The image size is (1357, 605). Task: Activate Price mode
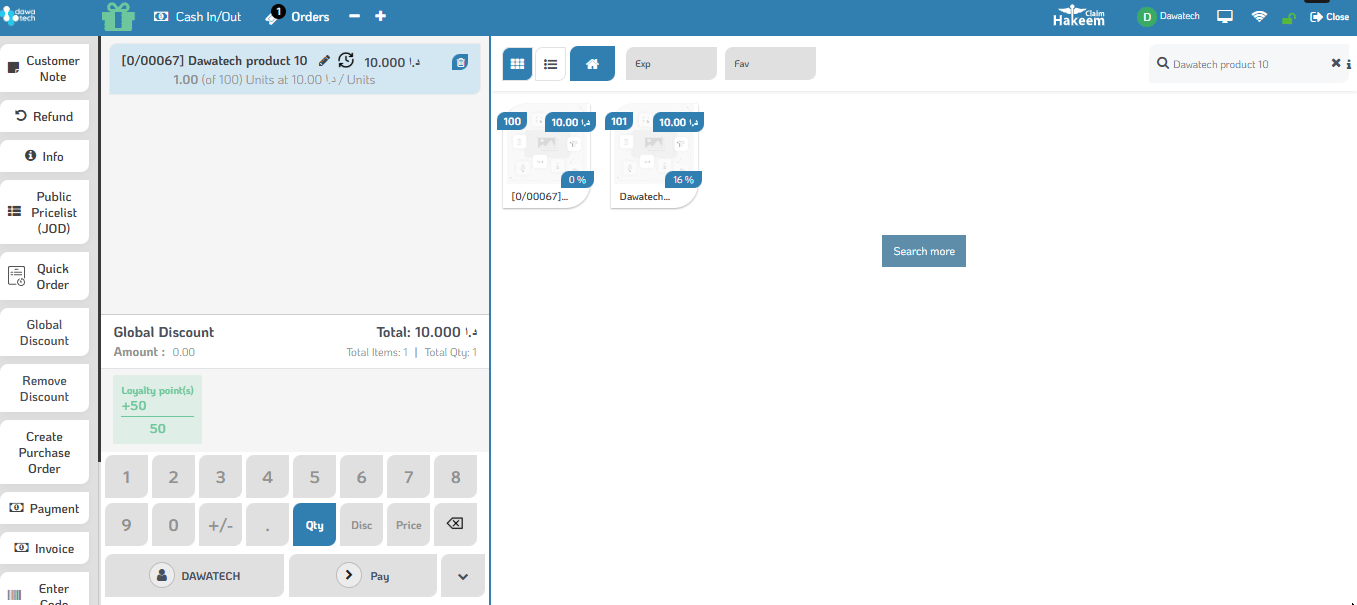point(408,524)
